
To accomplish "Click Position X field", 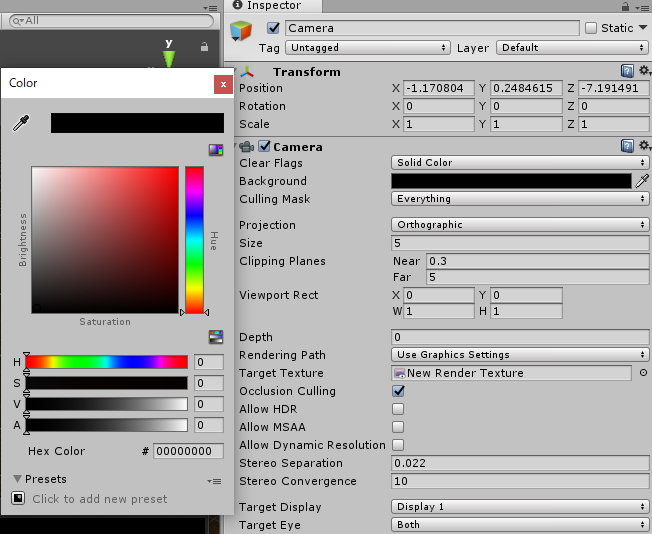I will (x=438, y=88).
